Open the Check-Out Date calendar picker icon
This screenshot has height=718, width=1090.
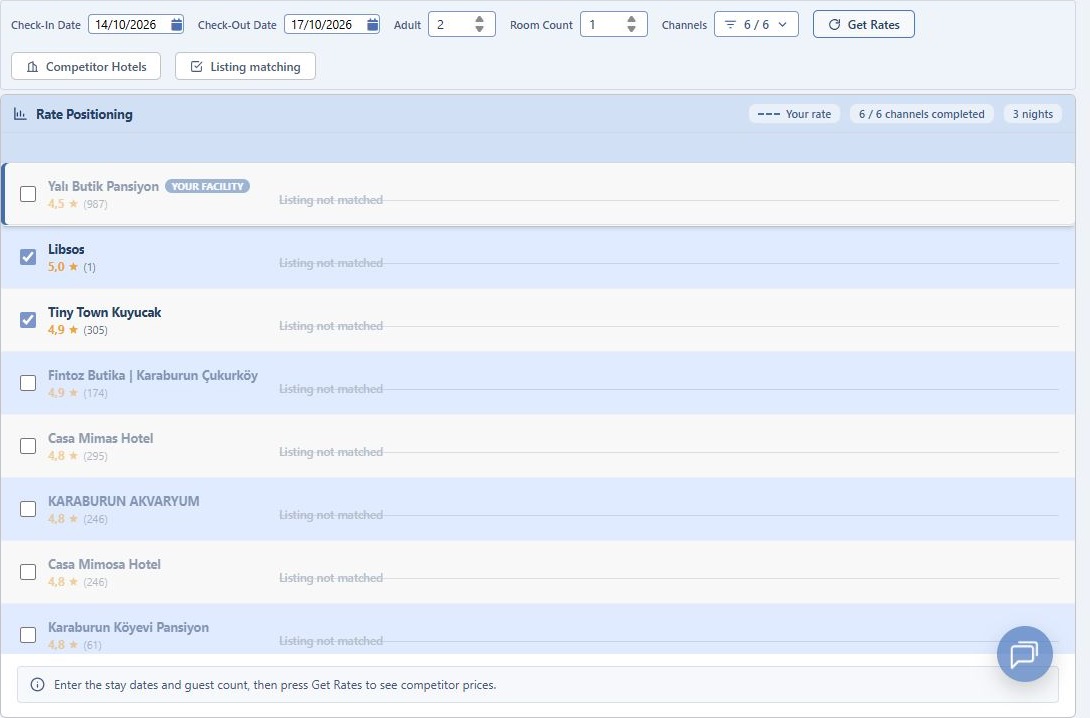coord(373,24)
